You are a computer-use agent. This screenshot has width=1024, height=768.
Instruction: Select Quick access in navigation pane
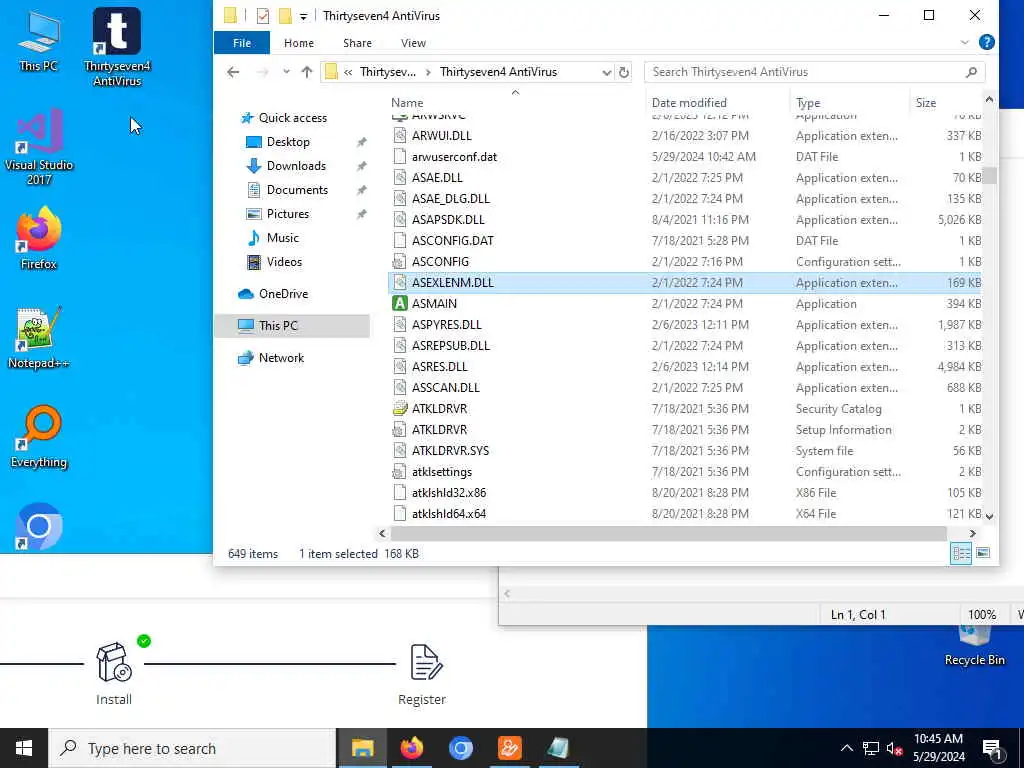click(292, 118)
